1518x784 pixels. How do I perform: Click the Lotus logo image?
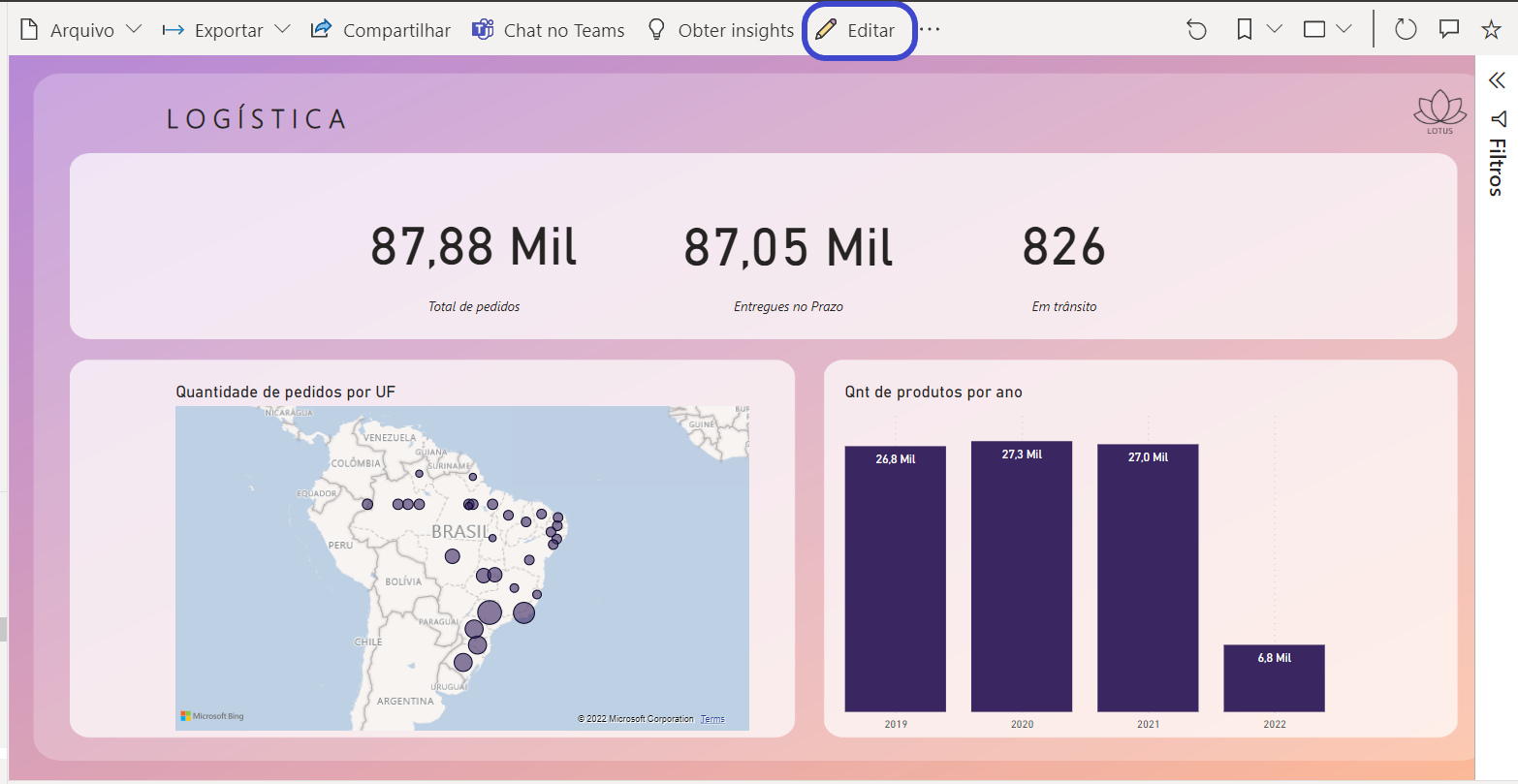tap(1439, 113)
